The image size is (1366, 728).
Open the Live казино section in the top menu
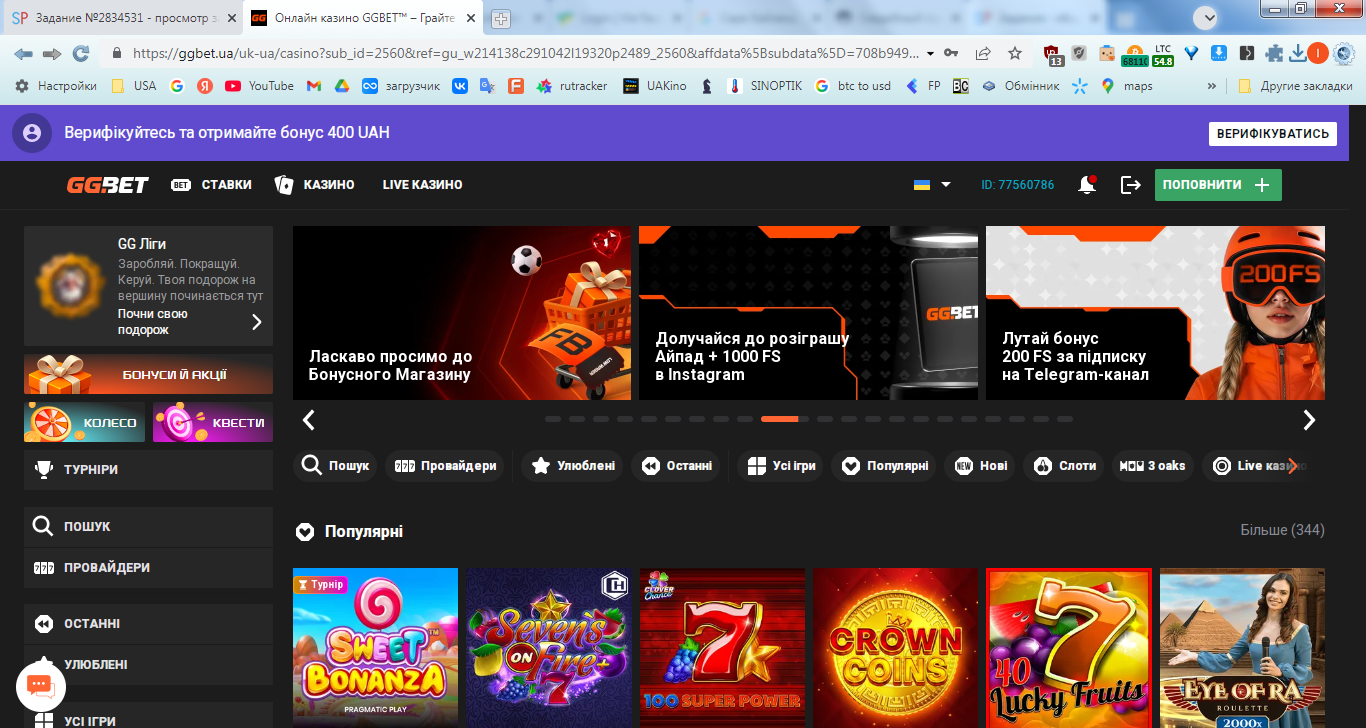point(422,185)
